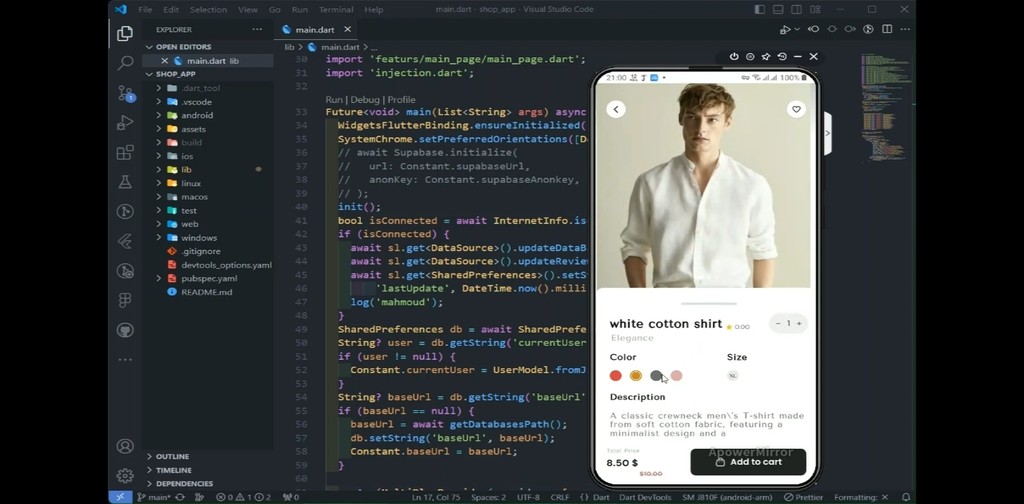1024x504 pixels.
Task: Open the Search view in the activity bar
Action: coord(125,63)
